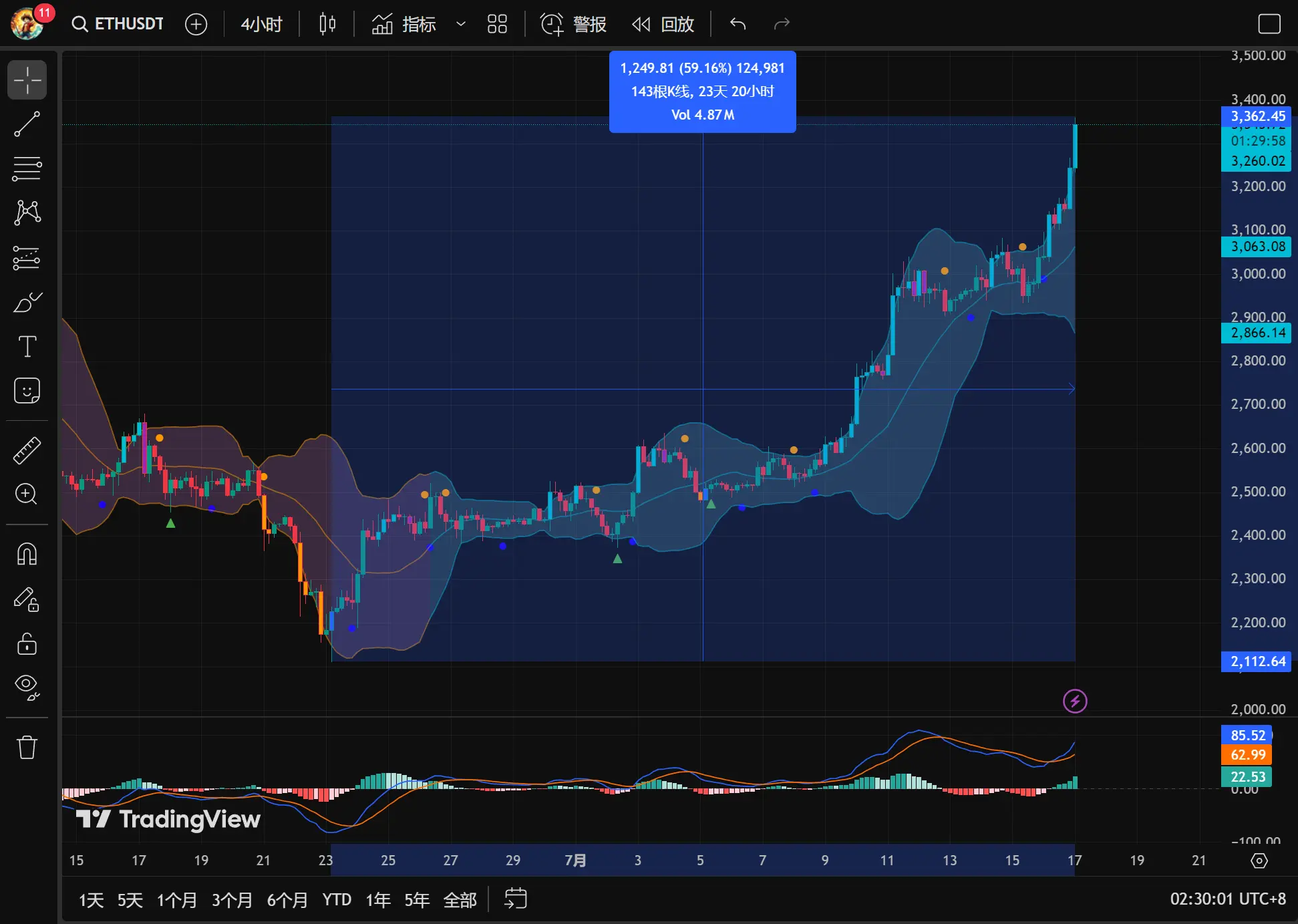Select the 1个月 time range
The height and width of the screenshot is (924, 1298).
[x=177, y=900]
